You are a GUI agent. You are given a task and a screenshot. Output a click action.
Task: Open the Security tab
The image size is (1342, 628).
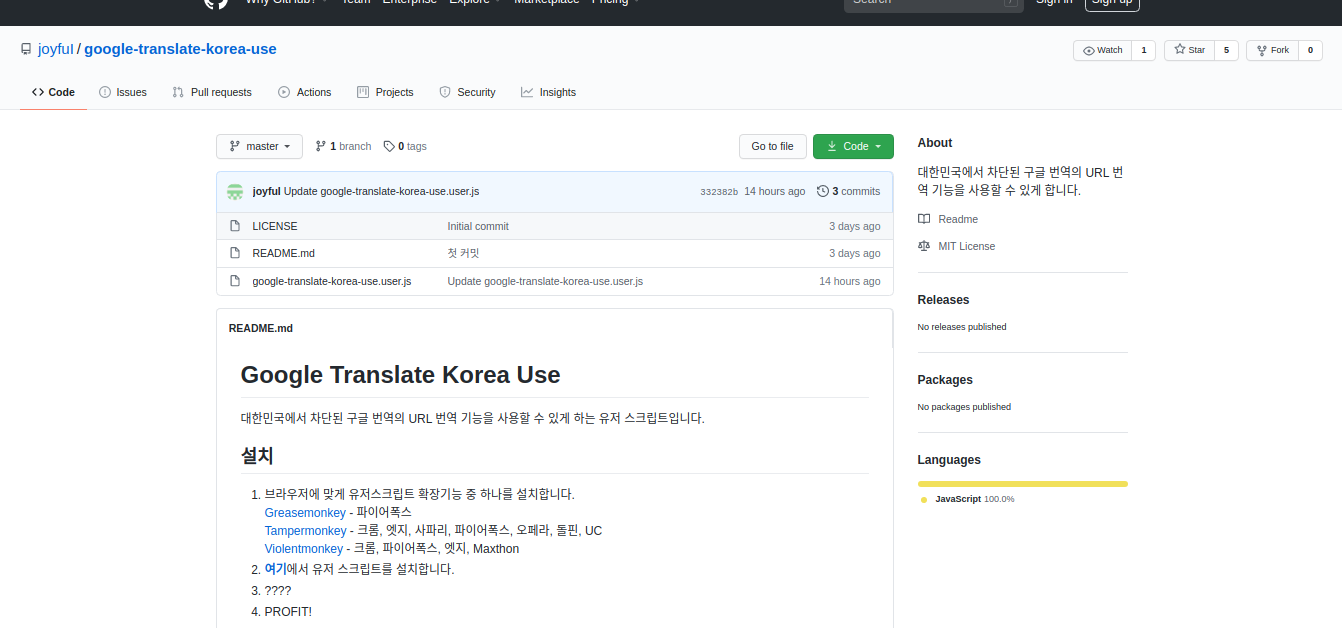[x=467, y=92]
